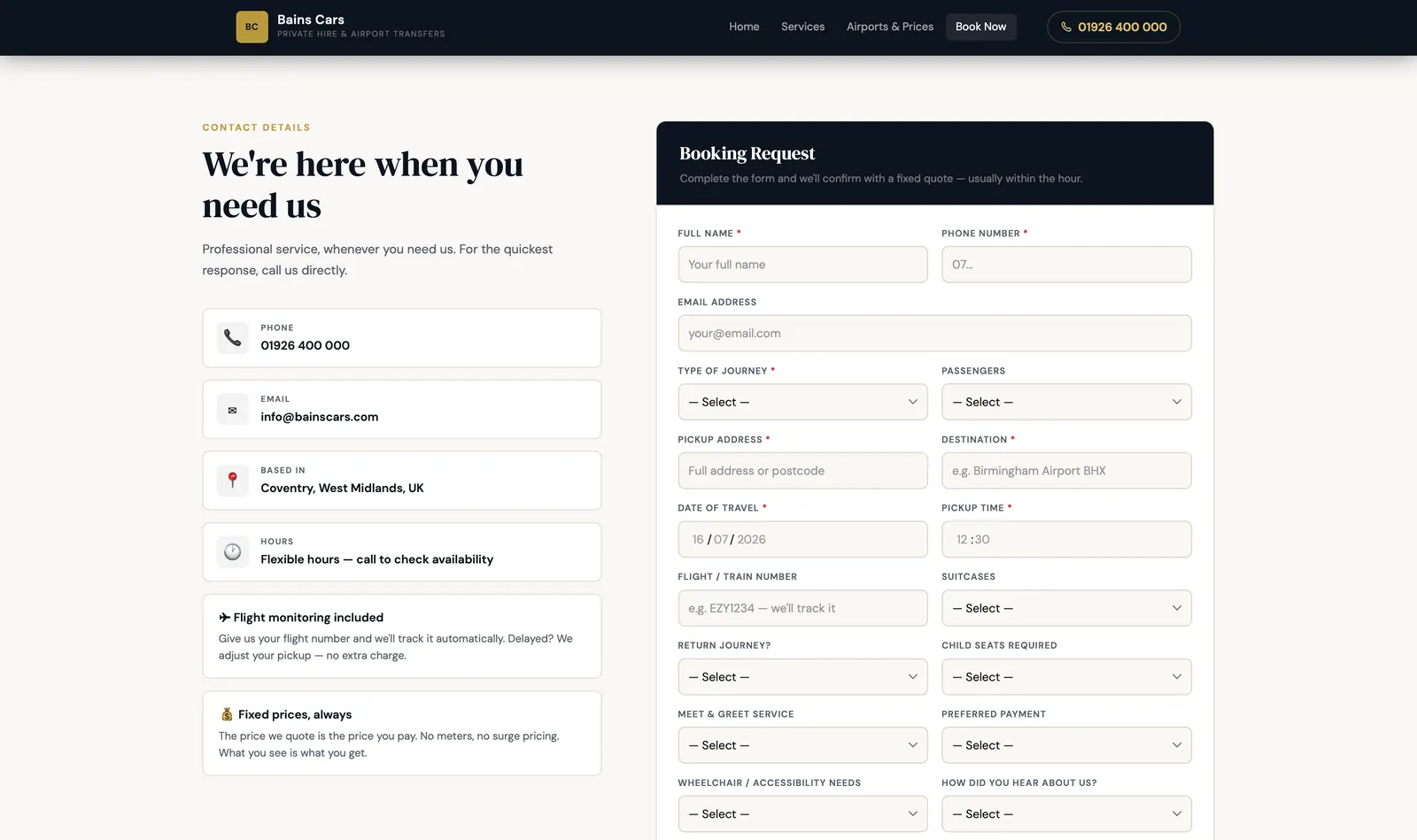
Task: Open the Meet & Greet Service dropdown
Action: point(802,745)
